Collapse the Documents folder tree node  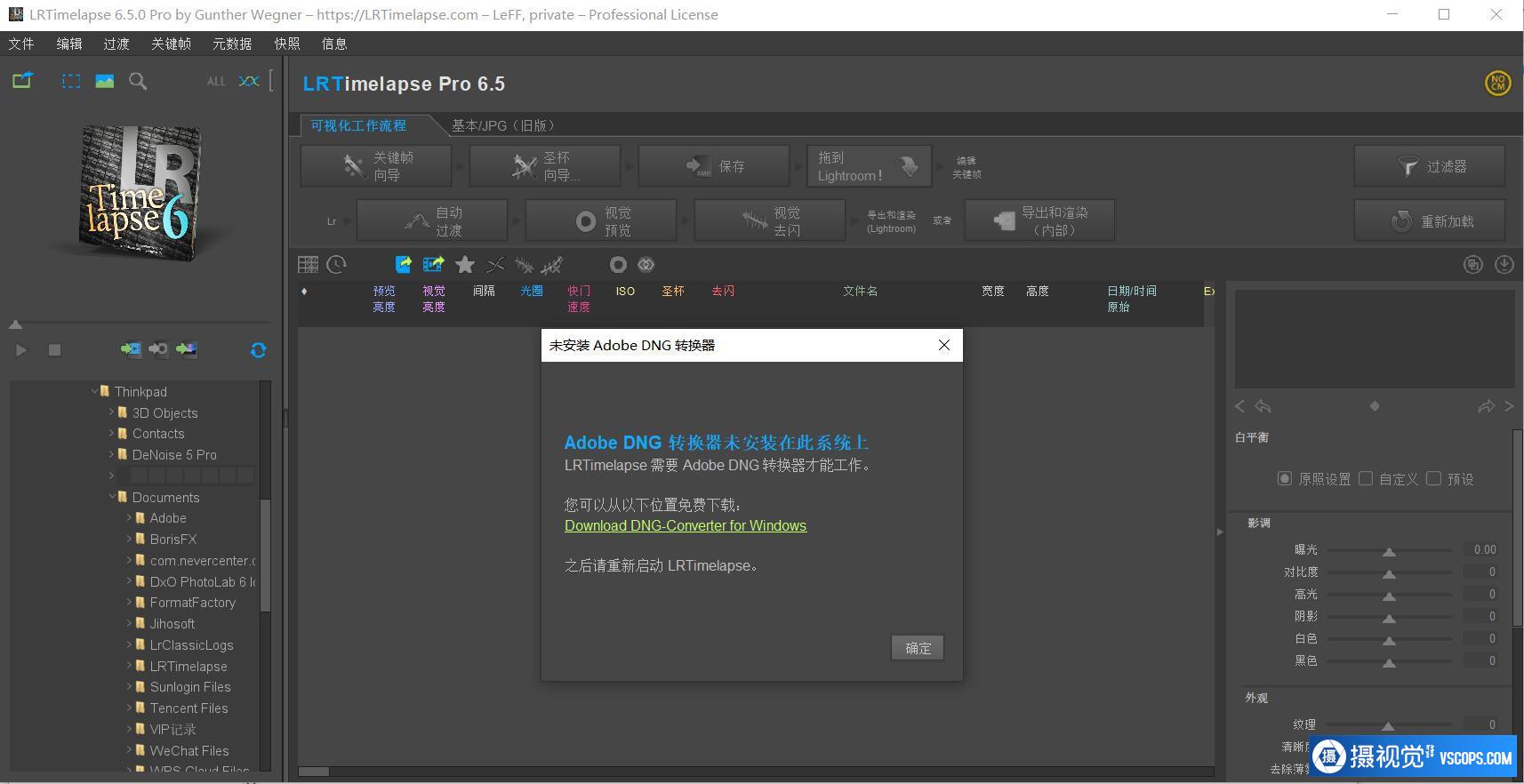[x=112, y=497]
